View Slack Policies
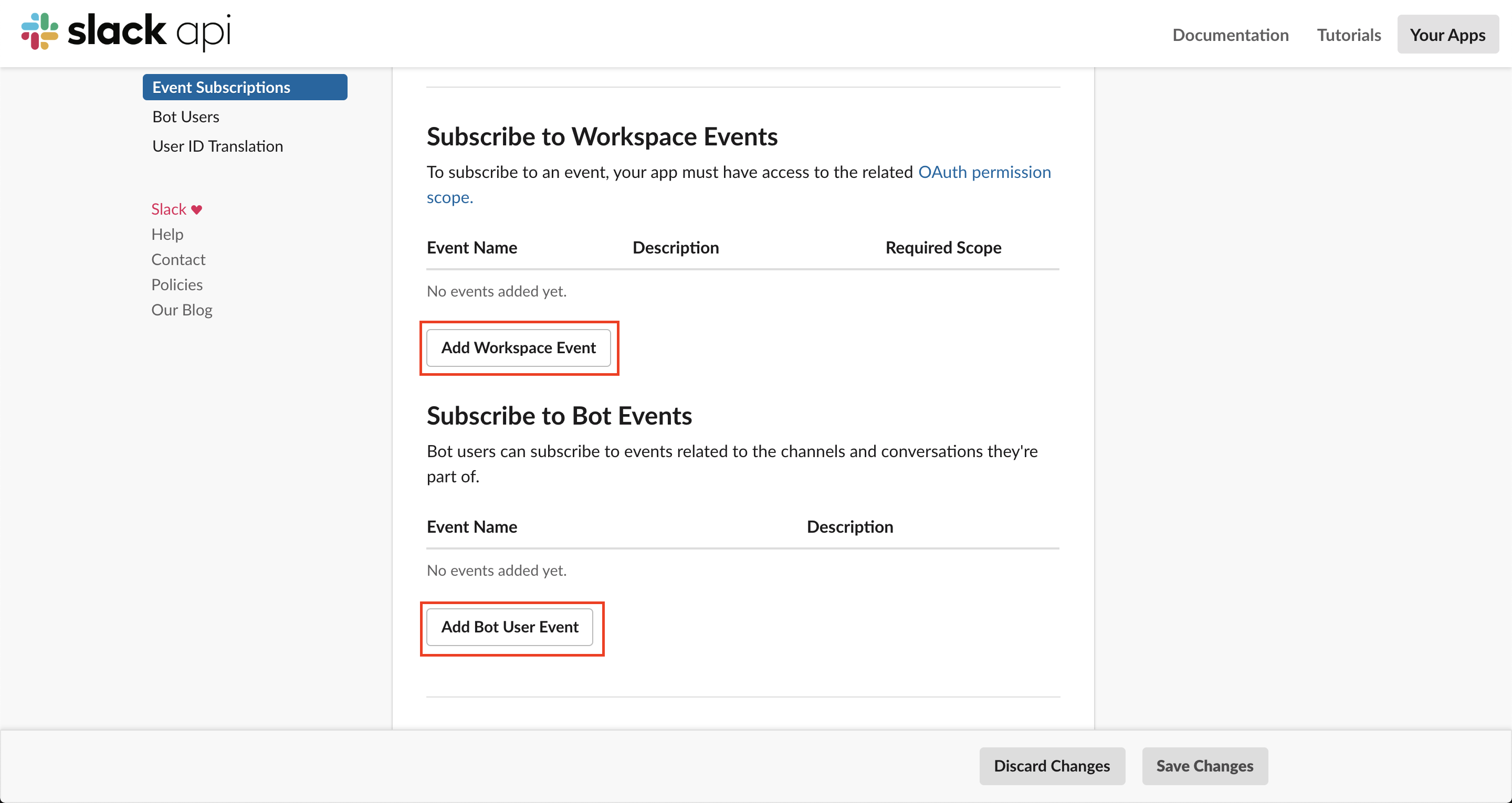 [x=177, y=284]
